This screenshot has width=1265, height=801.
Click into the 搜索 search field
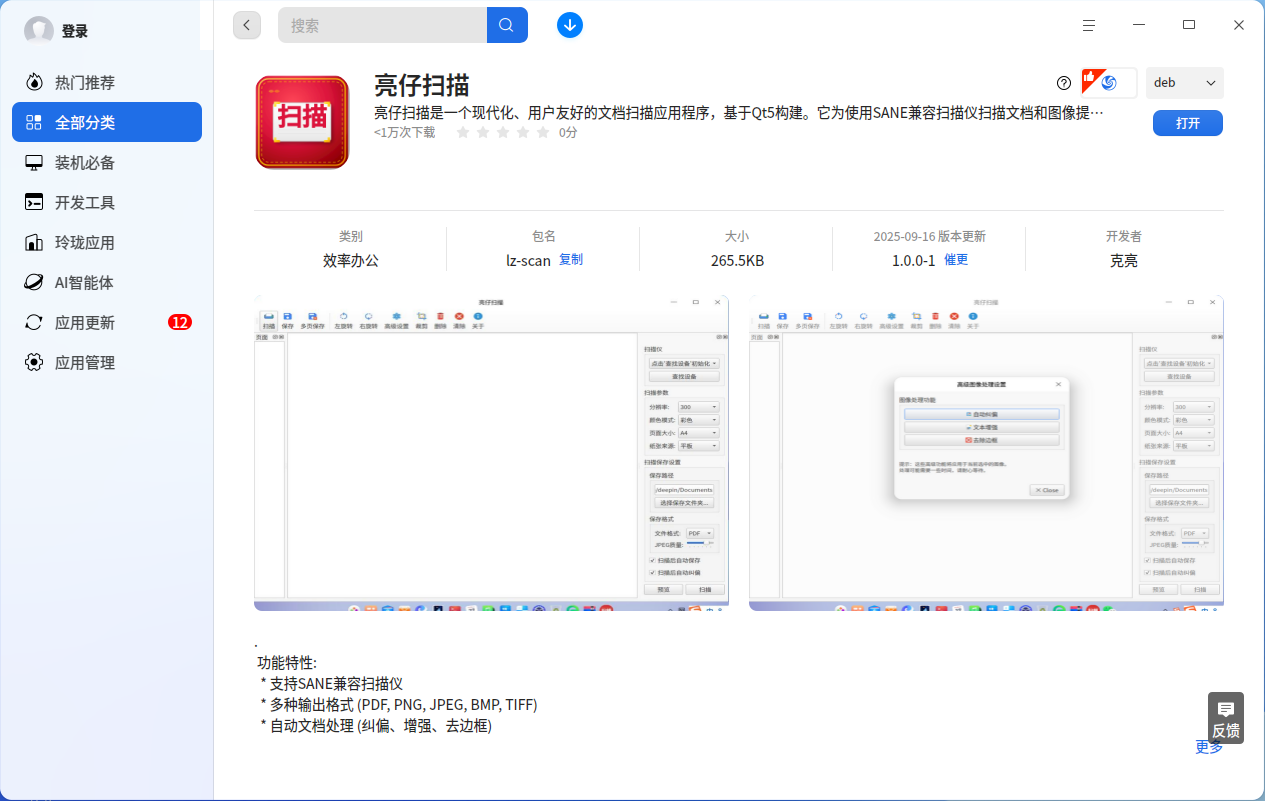tap(383, 25)
